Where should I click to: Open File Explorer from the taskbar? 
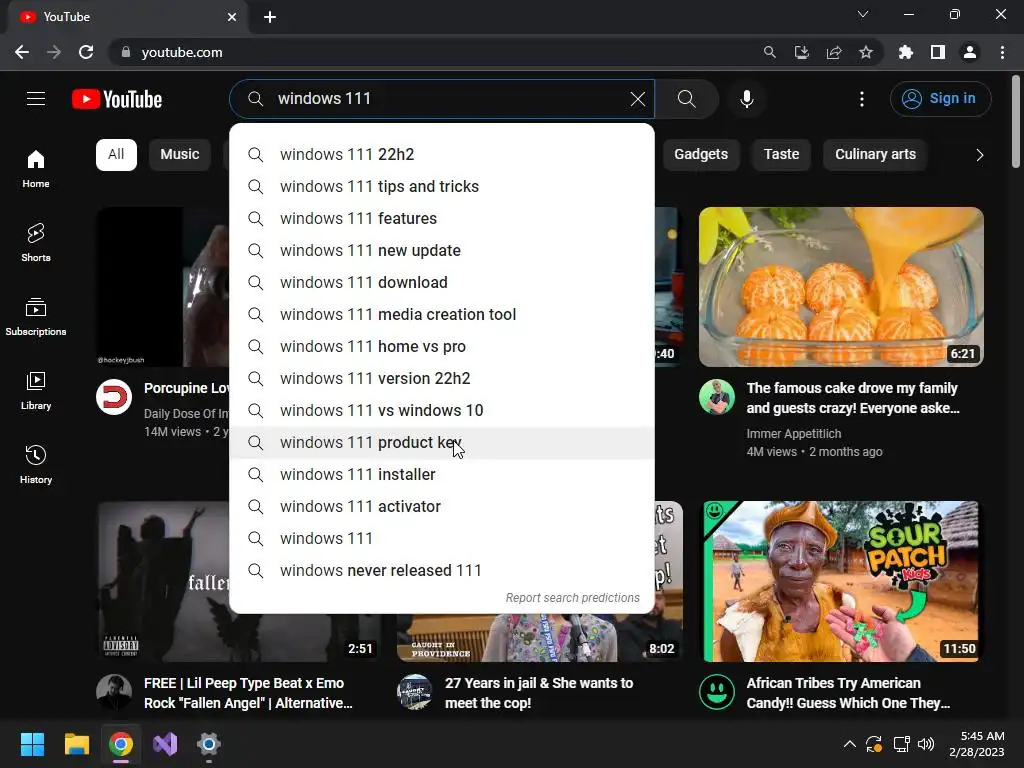click(76, 744)
